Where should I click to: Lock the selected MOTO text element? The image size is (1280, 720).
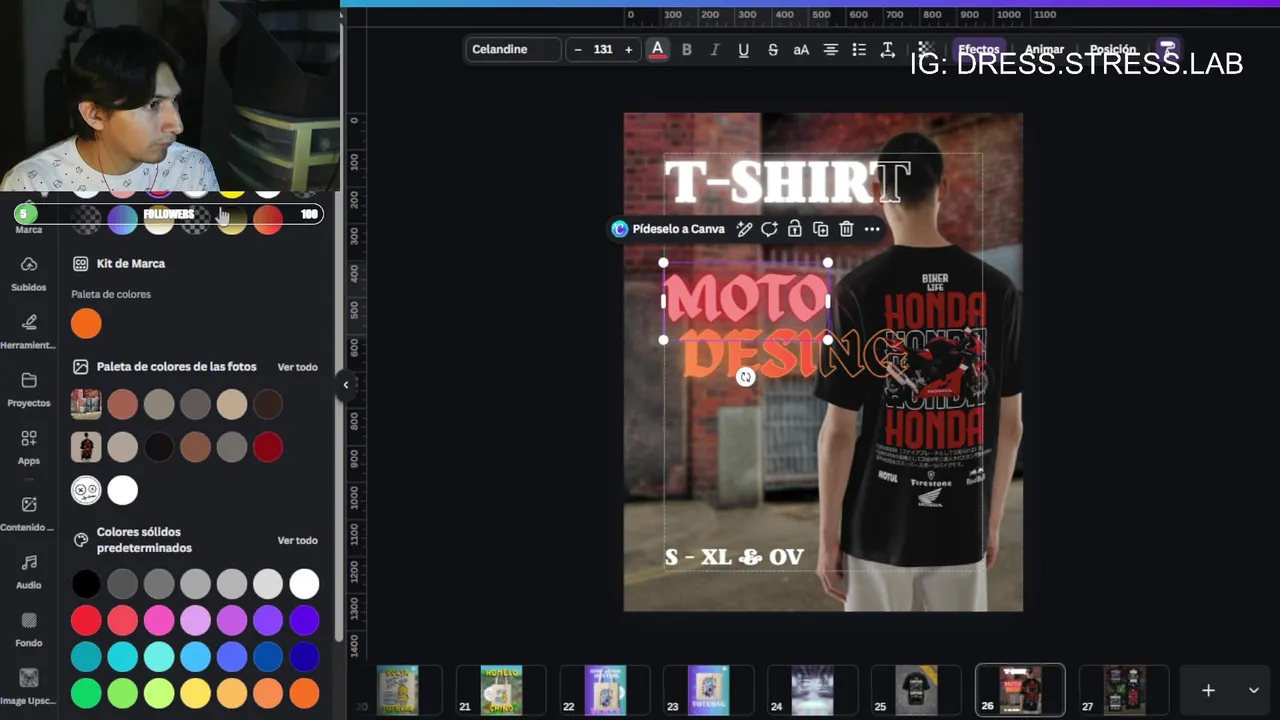click(x=794, y=229)
